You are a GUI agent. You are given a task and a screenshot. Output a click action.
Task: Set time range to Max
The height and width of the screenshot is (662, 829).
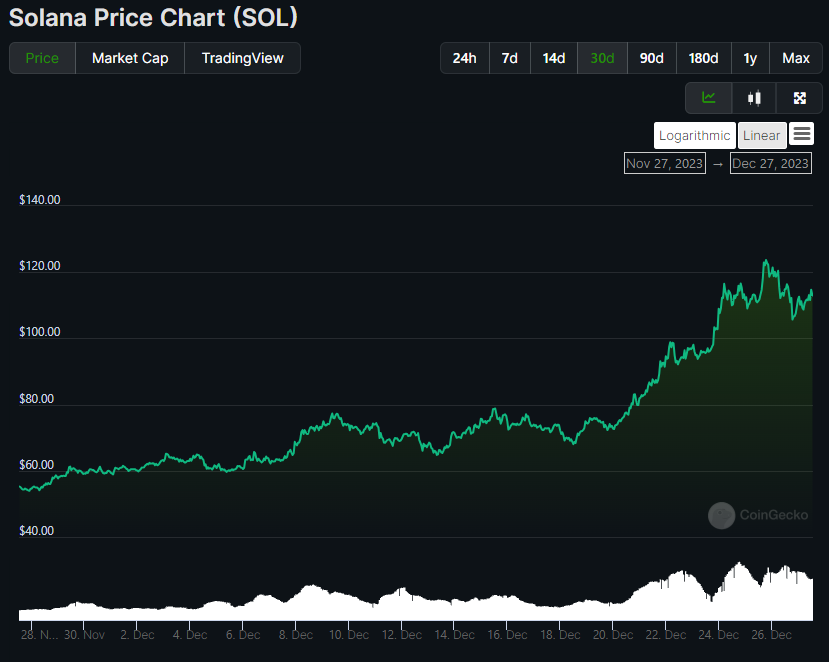click(x=796, y=58)
